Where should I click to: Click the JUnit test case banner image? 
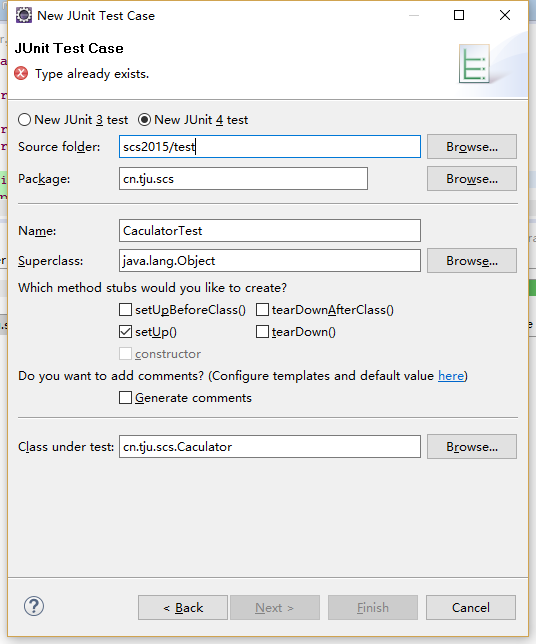(474, 64)
